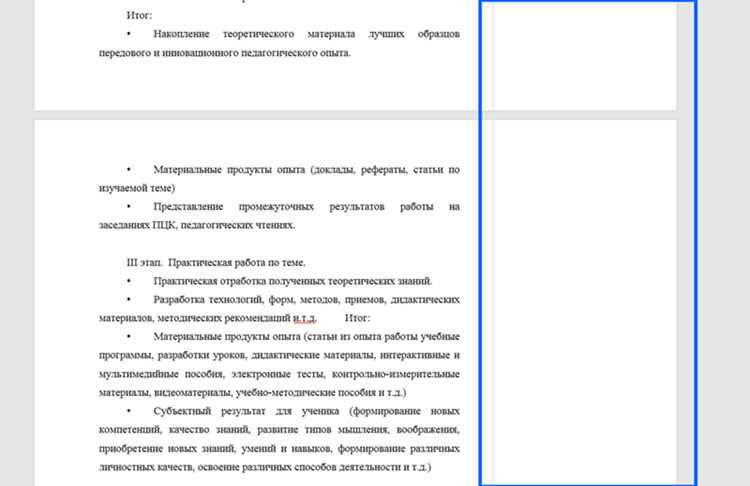
Task: Click the red-underlined "и.т.д." word
Action: point(305,318)
